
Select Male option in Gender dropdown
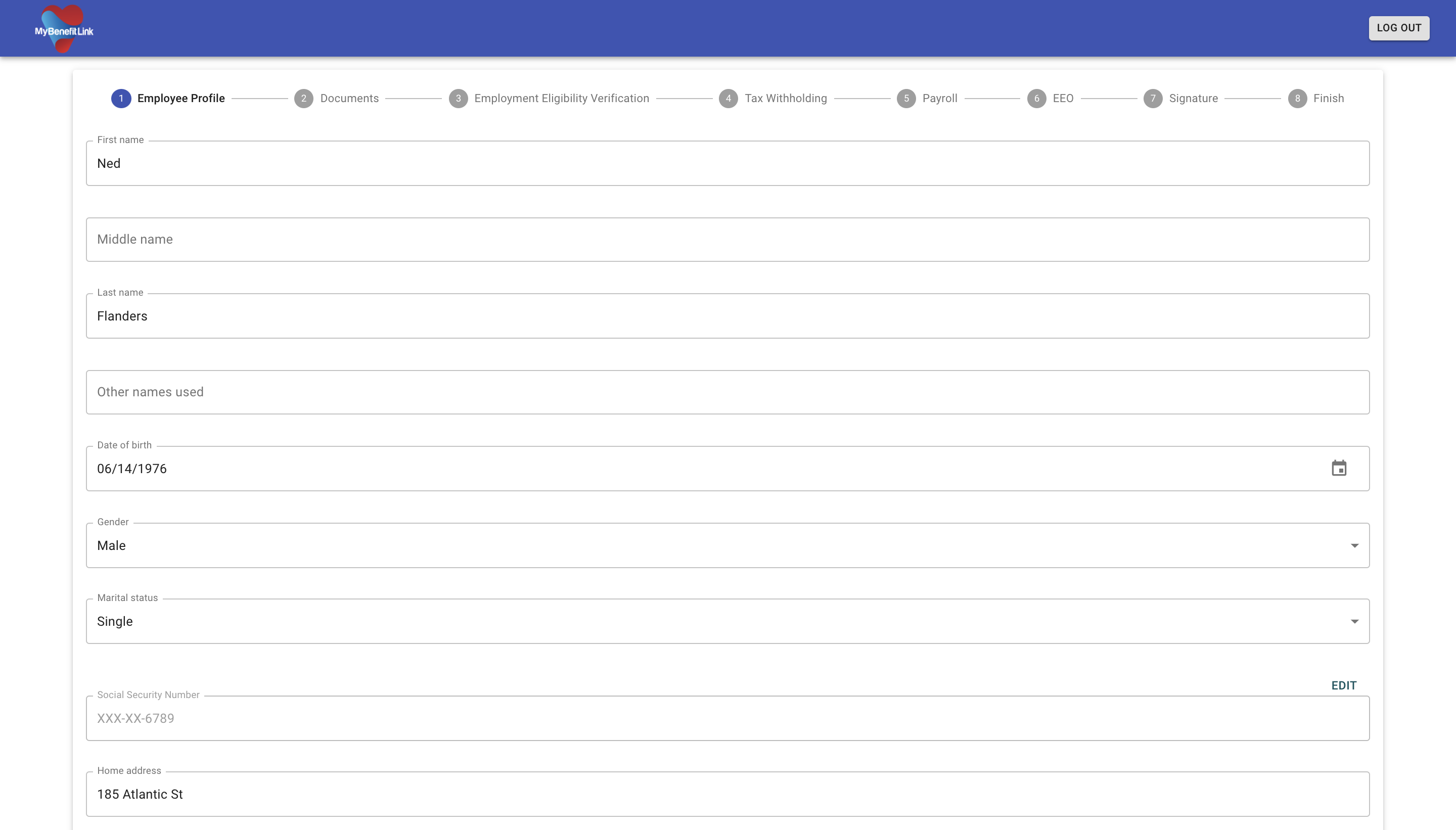pyautogui.click(x=728, y=545)
